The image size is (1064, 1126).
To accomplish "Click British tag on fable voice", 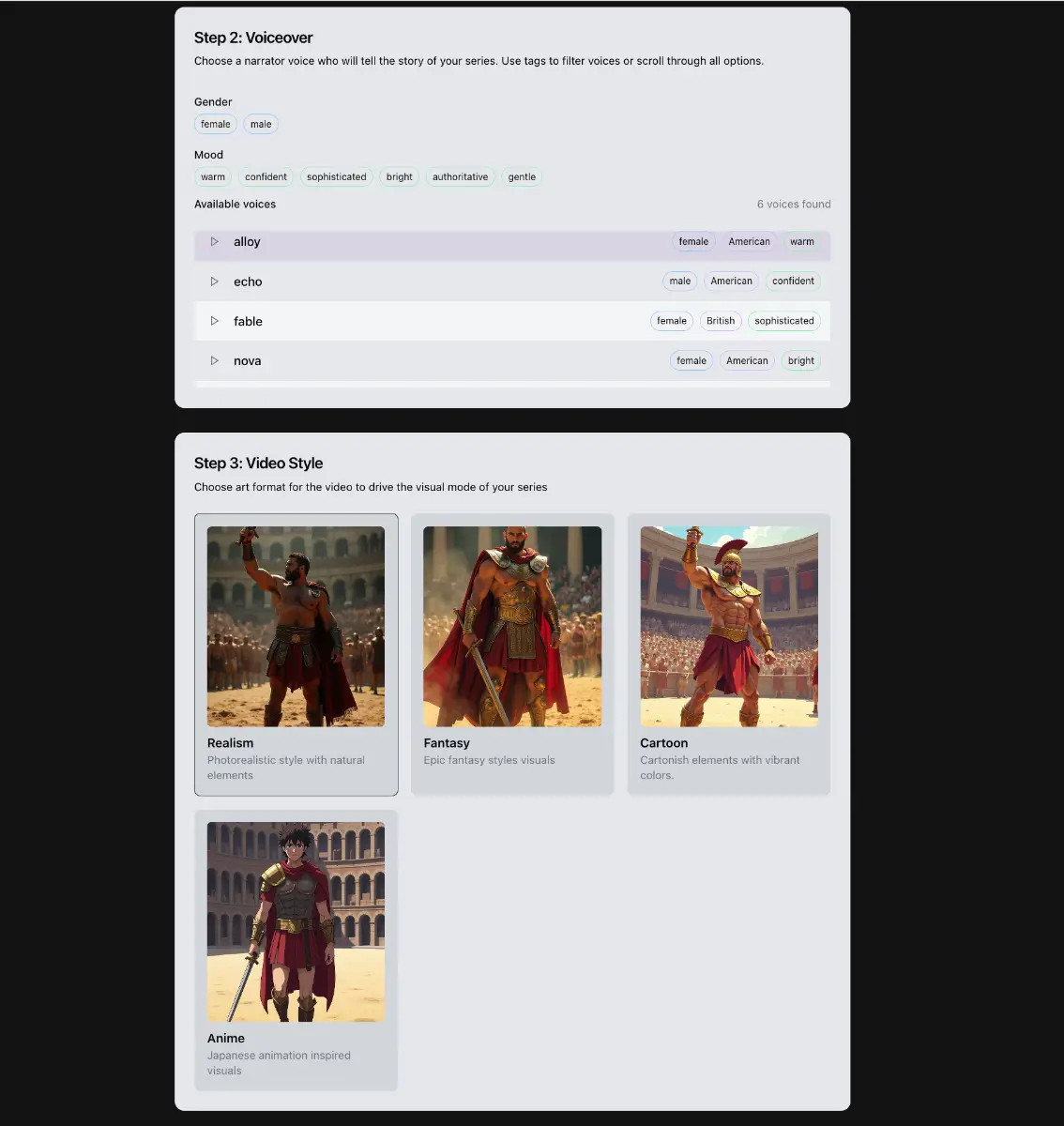I will pos(721,321).
